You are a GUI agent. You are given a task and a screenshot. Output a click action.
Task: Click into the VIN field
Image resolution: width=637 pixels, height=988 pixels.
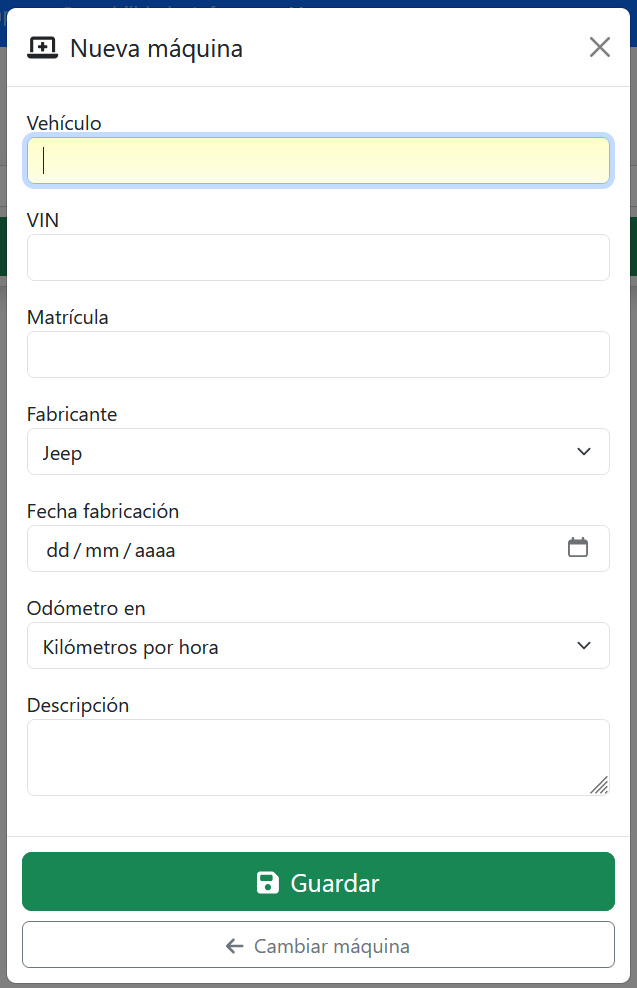pyautogui.click(x=318, y=258)
